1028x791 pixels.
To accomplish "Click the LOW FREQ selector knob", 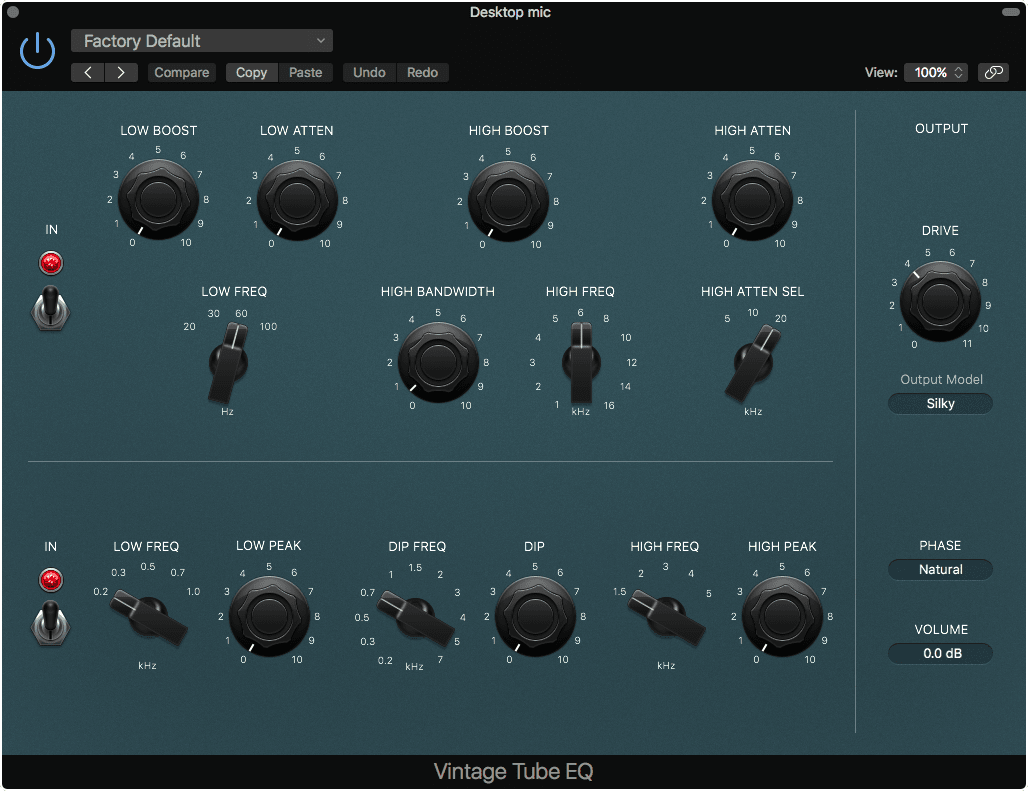I will [228, 360].
